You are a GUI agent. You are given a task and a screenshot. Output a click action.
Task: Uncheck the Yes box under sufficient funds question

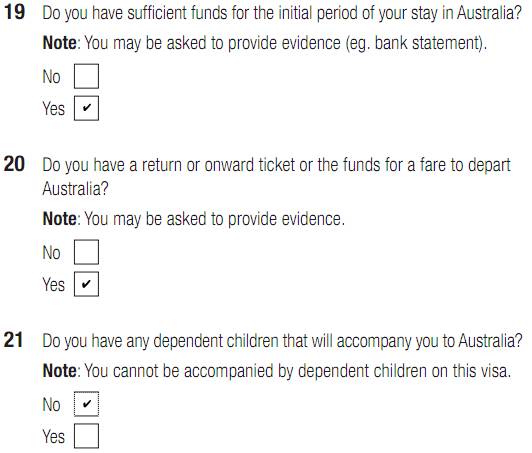click(x=86, y=108)
